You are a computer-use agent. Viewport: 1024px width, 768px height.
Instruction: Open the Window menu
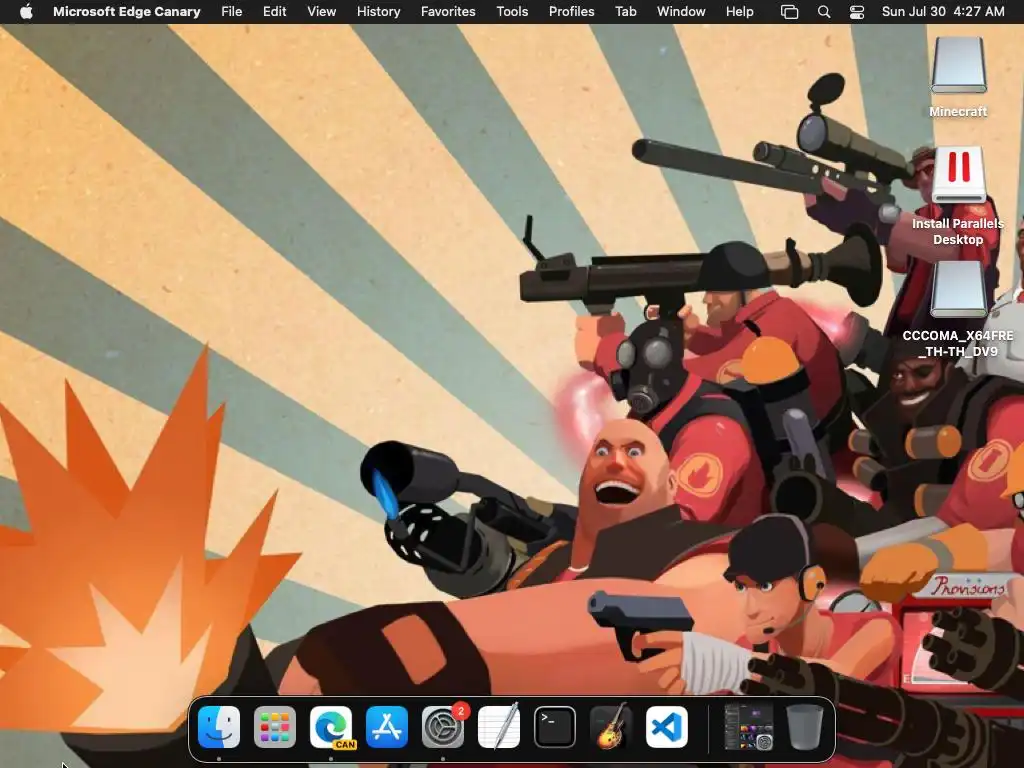pyautogui.click(x=681, y=11)
